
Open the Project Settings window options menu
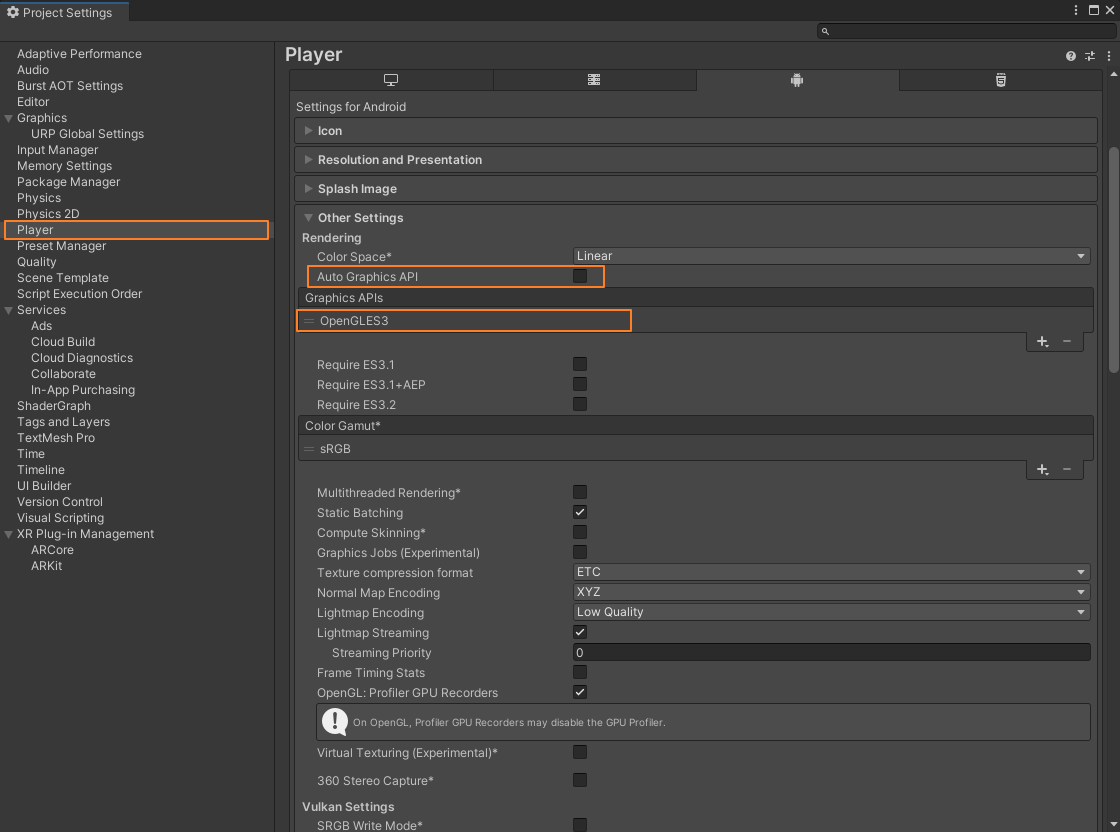(1076, 10)
